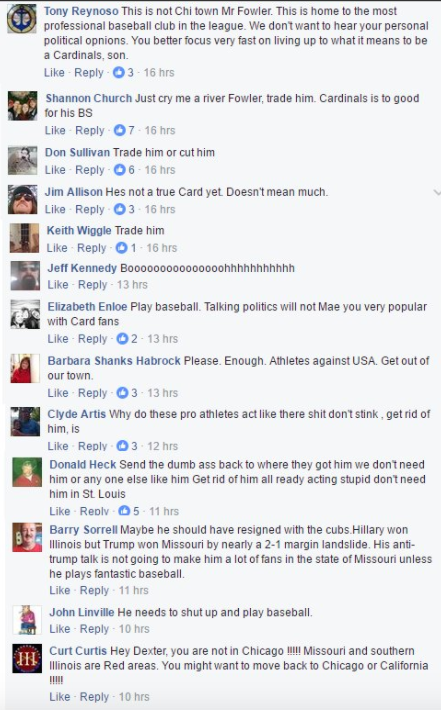
Task: Reply to Jim Allison's comment
Action: (90, 209)
